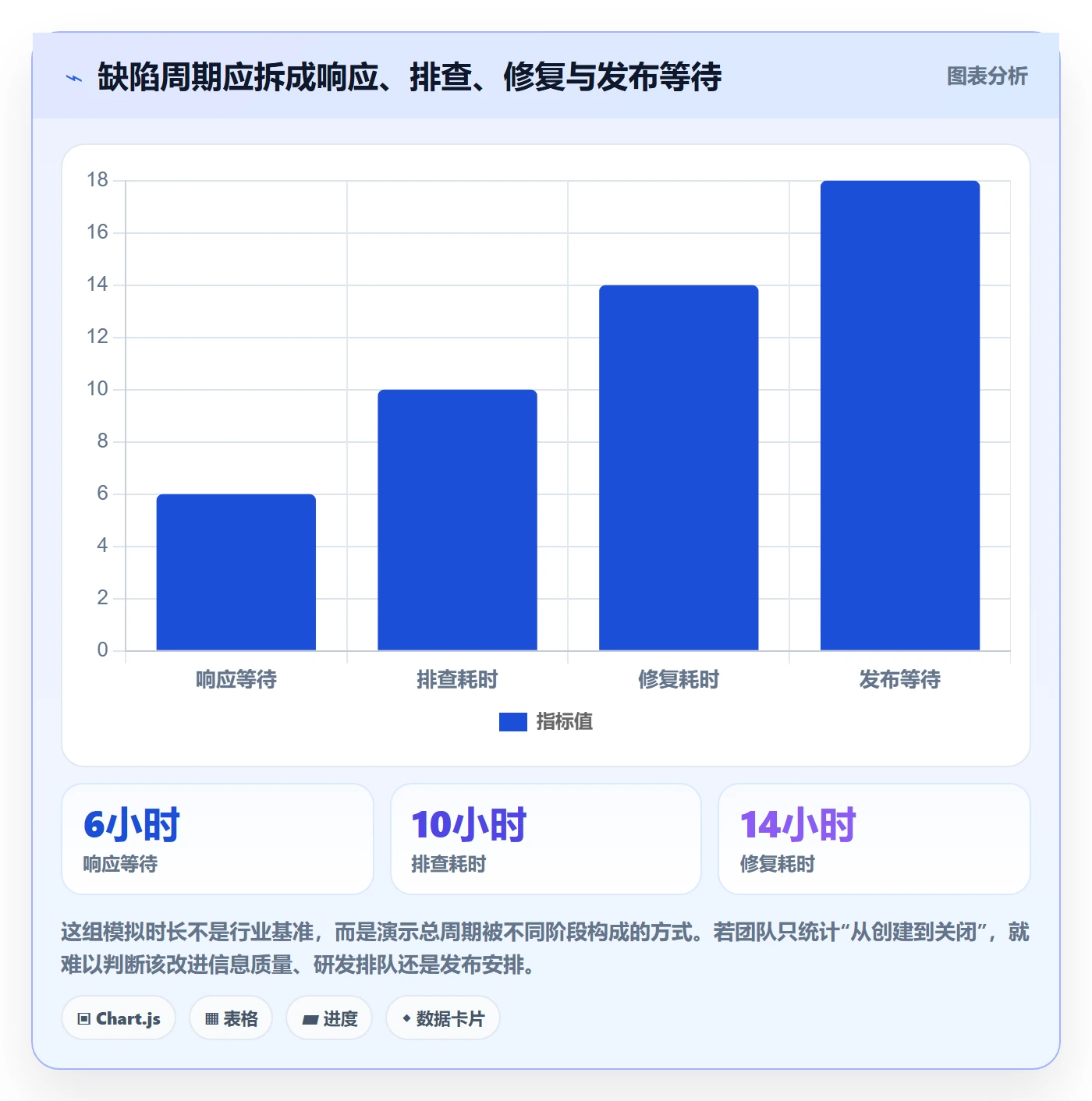1092x1101 pixels.
Task: Select the 发布等待 bar in chart
Action: pyautogui.click(x=900, y=416)
